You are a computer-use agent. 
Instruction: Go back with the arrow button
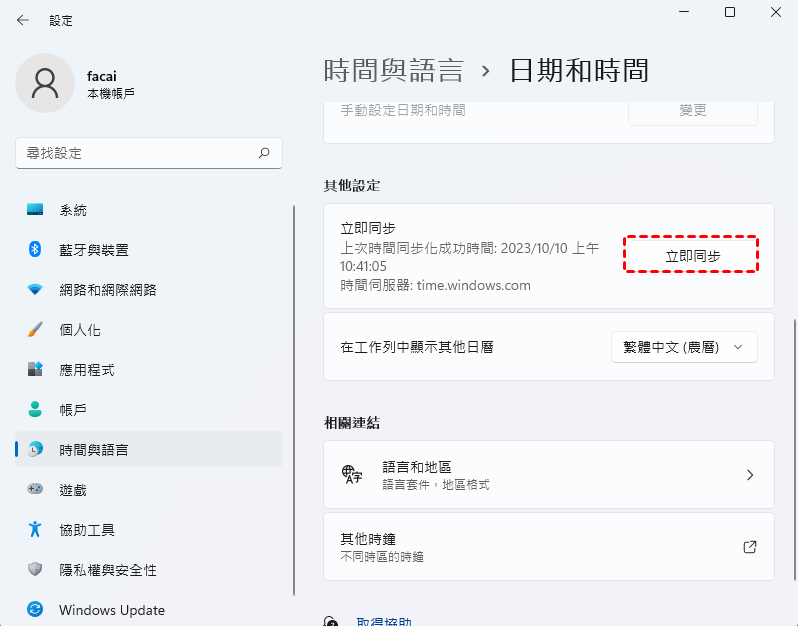click(23, 20)
